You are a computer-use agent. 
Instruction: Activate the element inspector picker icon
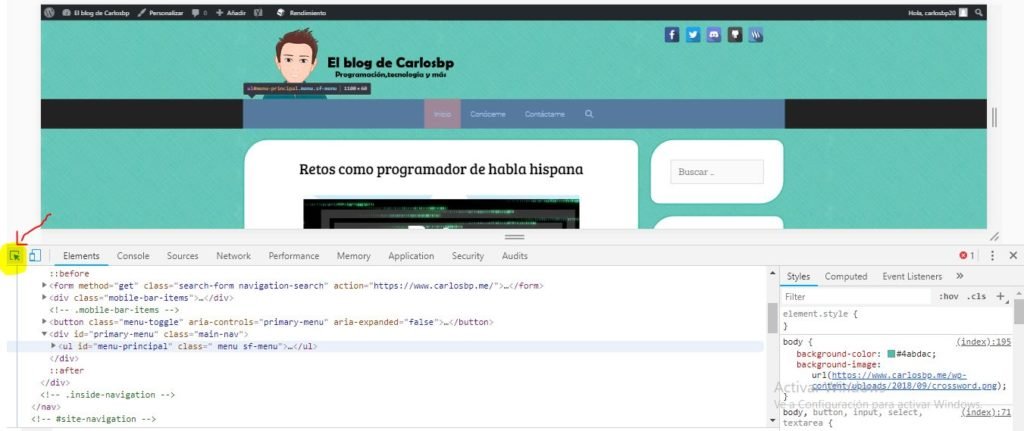point(14,256)
